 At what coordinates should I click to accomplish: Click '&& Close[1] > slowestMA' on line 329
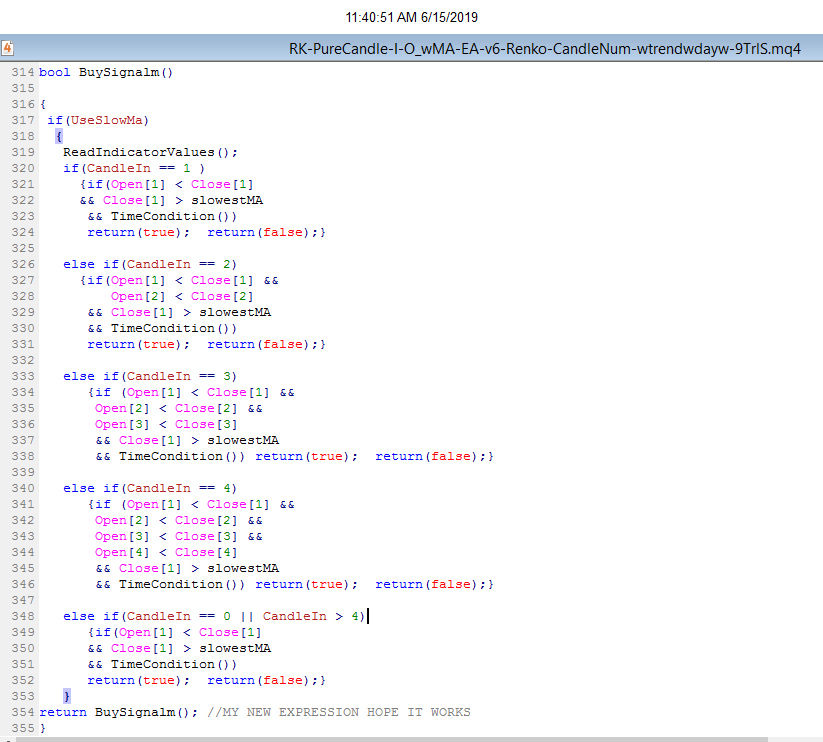point(180,312)
